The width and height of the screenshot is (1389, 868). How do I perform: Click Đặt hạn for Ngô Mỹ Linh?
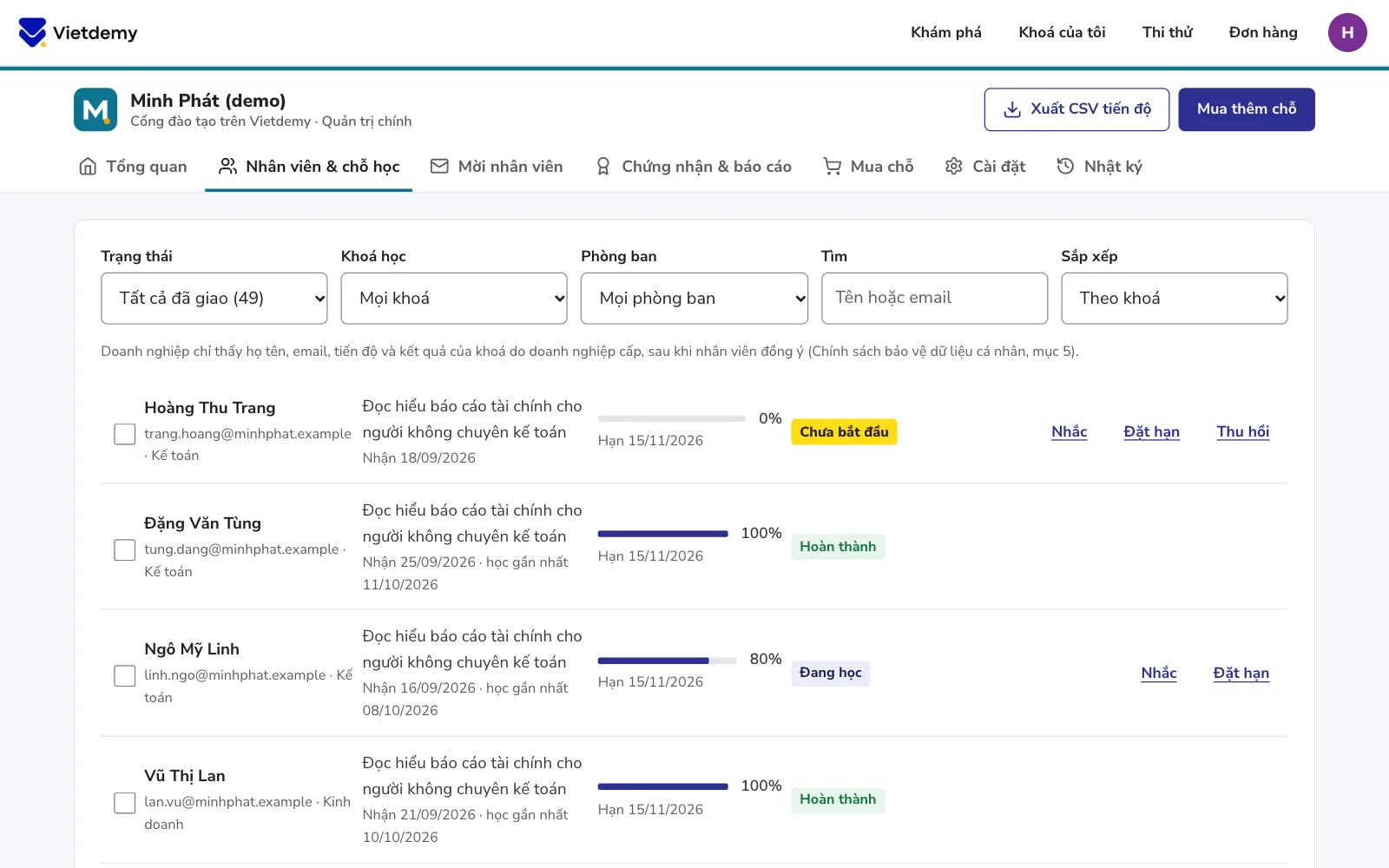[1241, 674]
